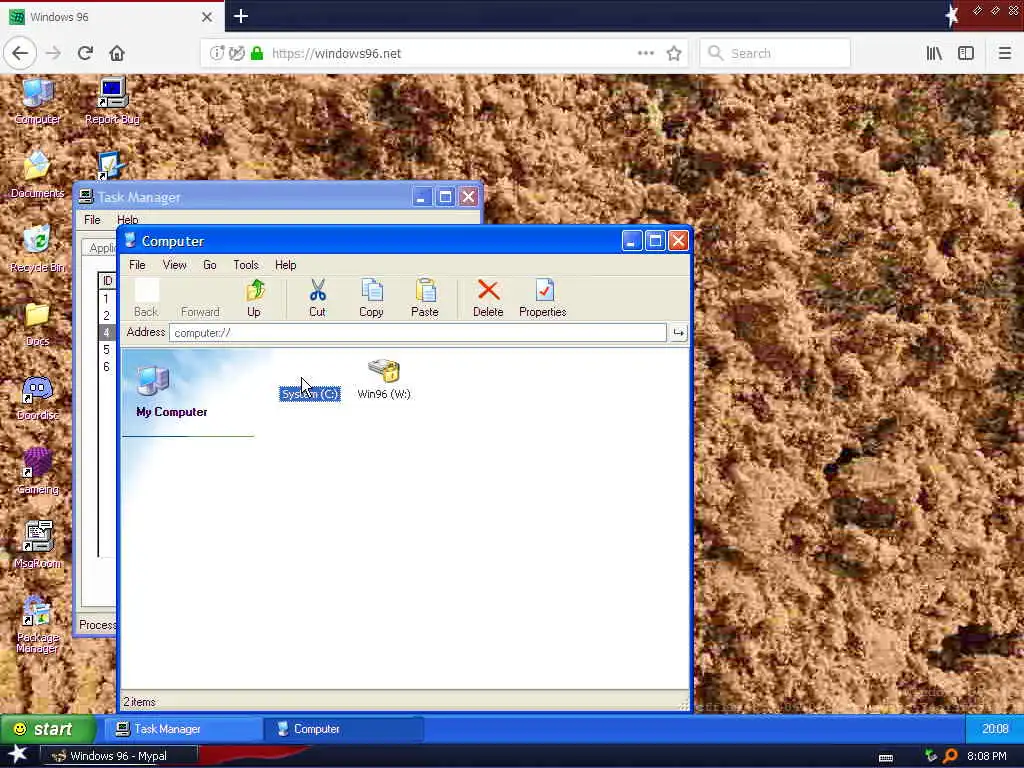The height and width of the screenshot is (768, 1024).
Task: Click the MsgRoom desktop icon
Action: coord(37,545)
